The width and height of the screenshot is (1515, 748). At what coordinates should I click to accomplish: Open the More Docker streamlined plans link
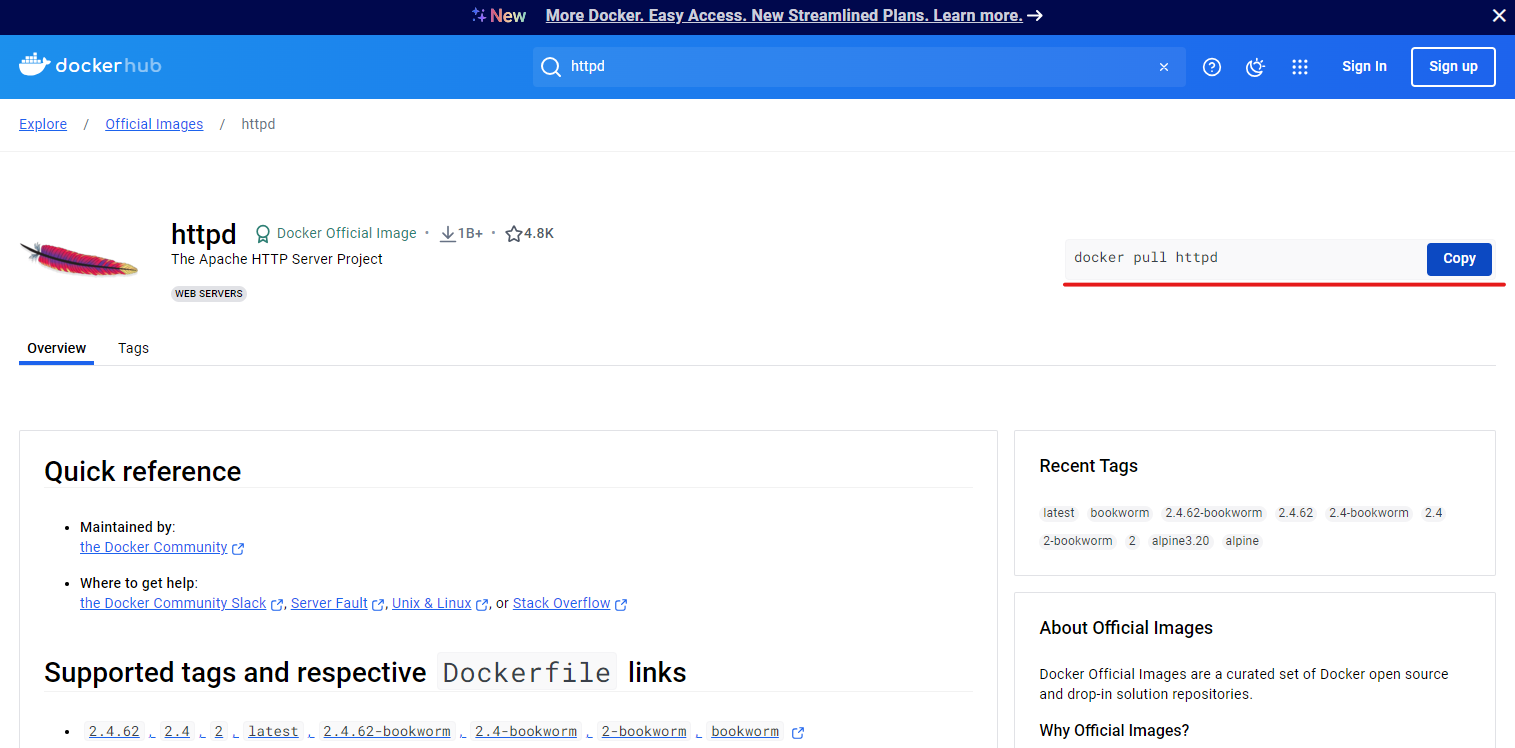784,16
